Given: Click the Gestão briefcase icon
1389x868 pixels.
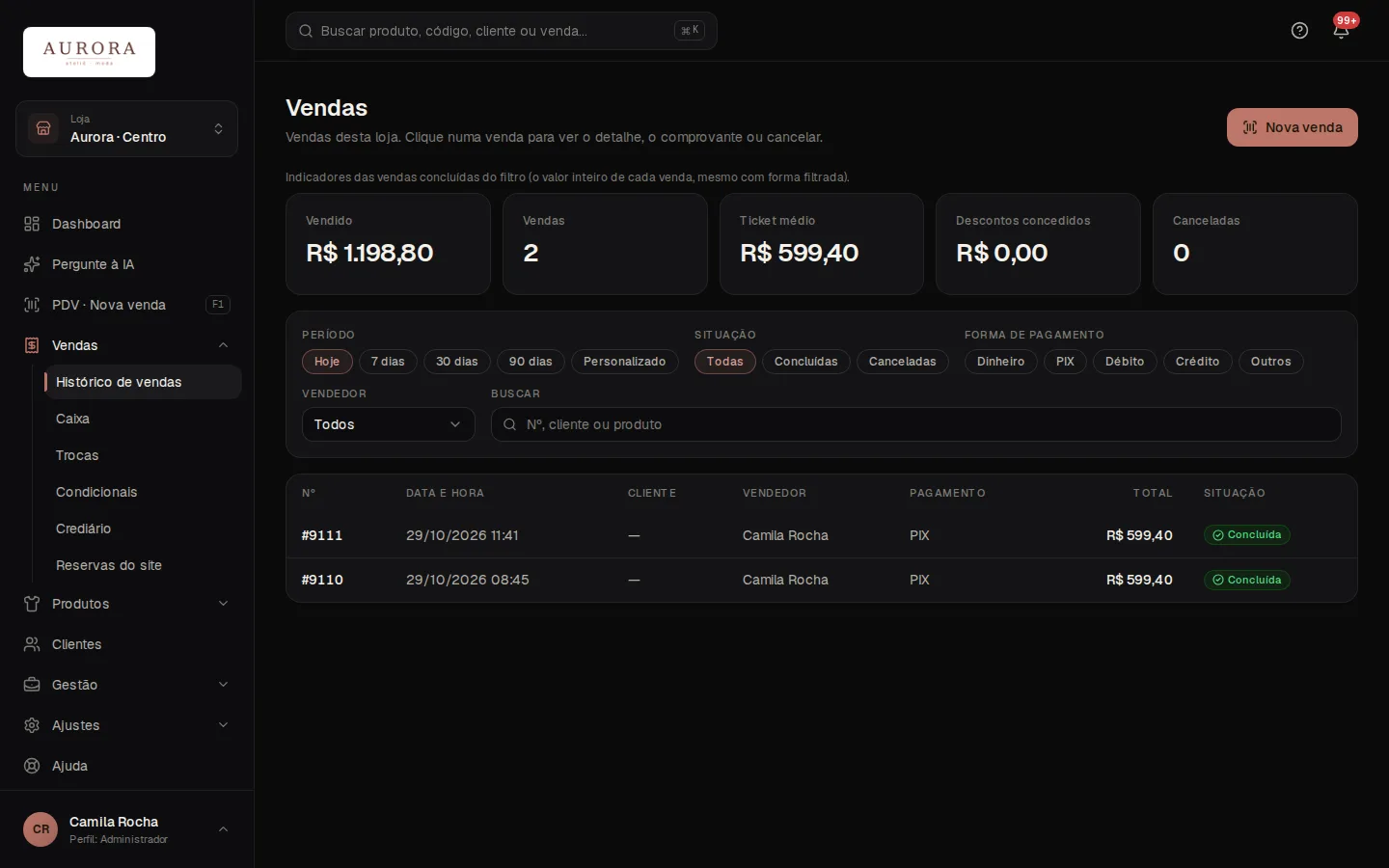Looking at the screenshot, I should click(32, 685).
